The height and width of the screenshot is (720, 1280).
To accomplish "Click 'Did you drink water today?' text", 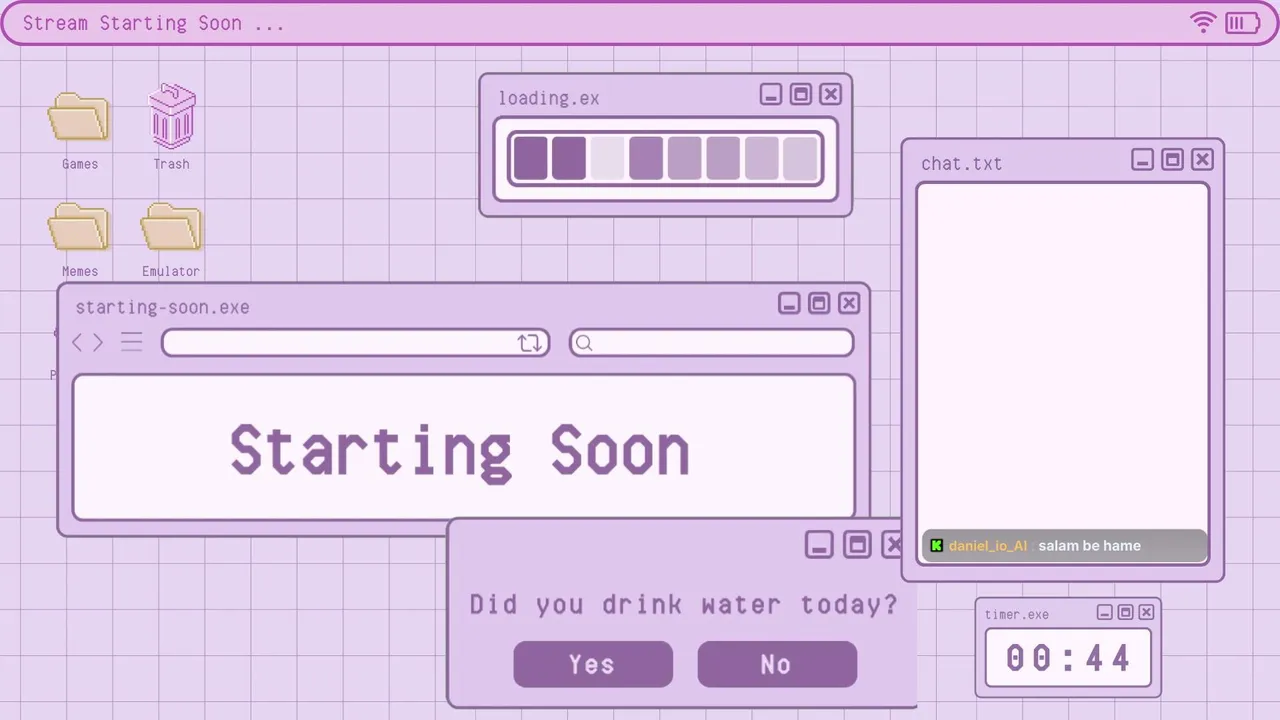I will [x=684, y=604].
